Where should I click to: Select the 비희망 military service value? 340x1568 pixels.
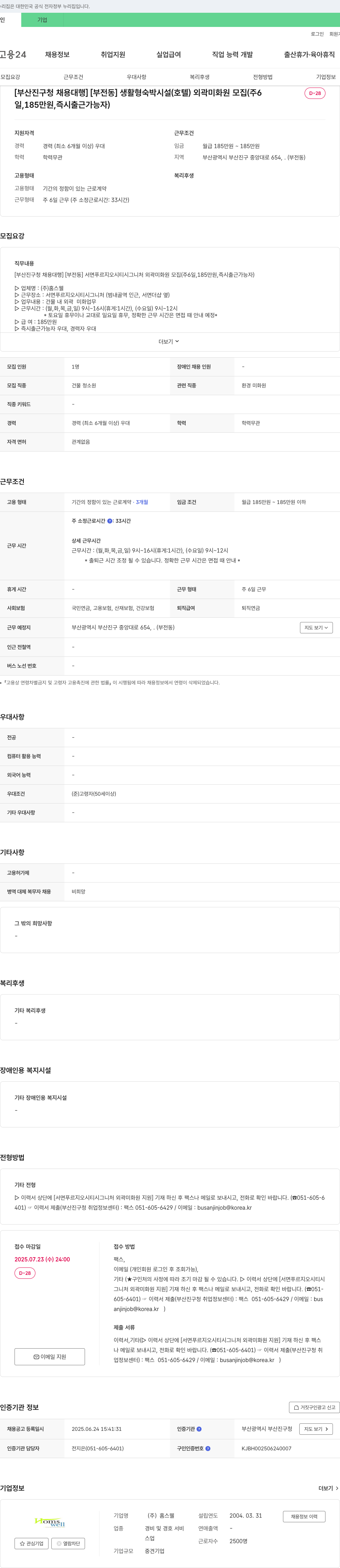tap(79, 892)
